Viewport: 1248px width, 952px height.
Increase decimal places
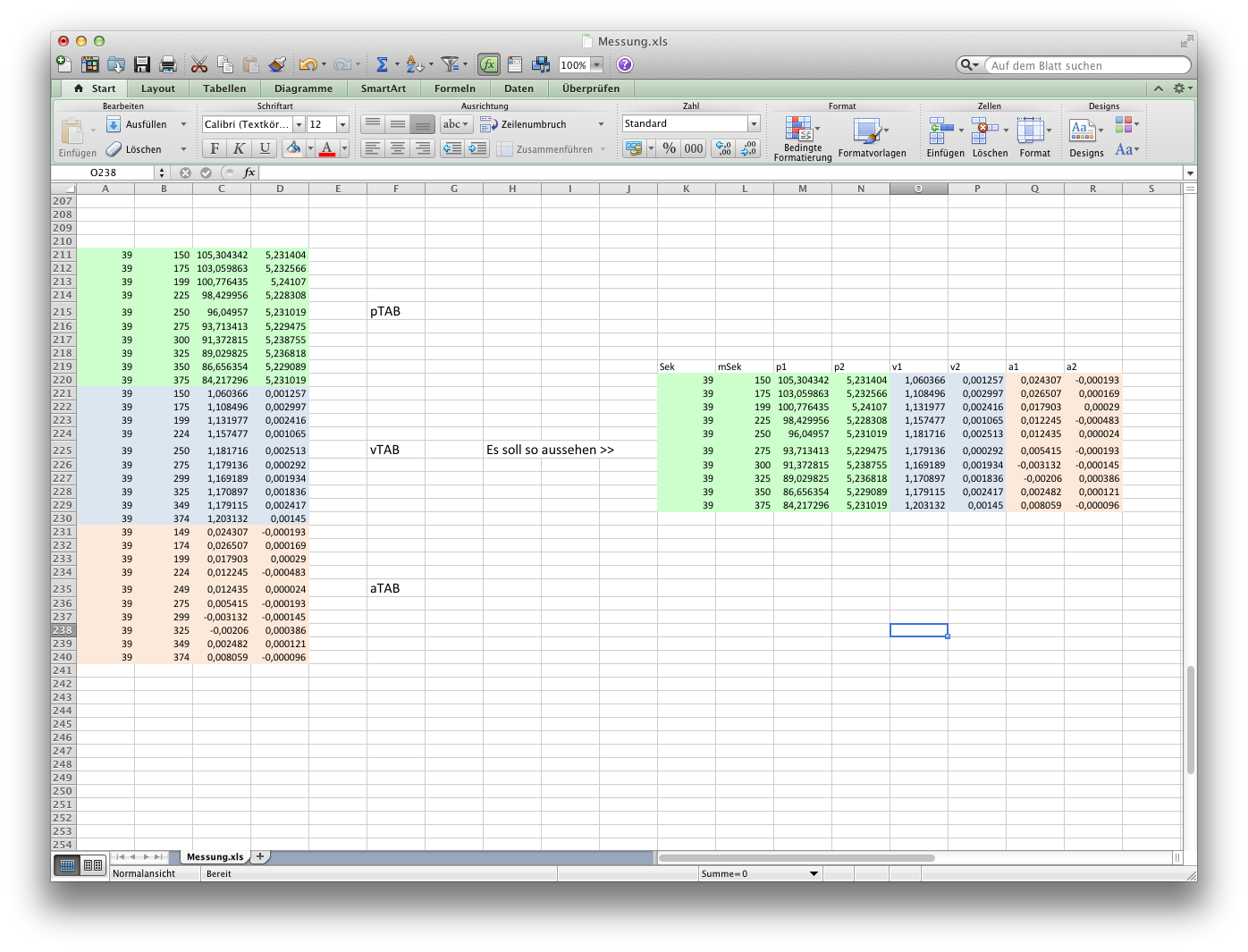click(723, 148)
